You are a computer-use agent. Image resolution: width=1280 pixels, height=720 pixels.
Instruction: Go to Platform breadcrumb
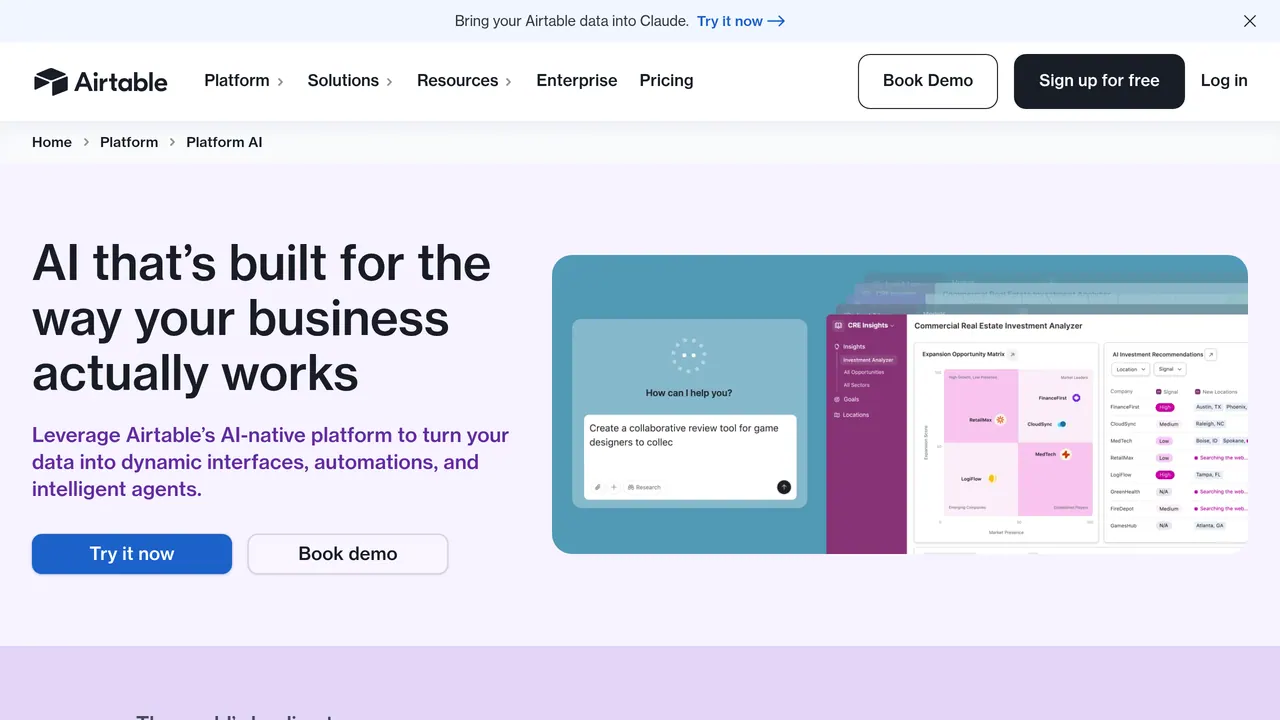[x=129, y=142]
